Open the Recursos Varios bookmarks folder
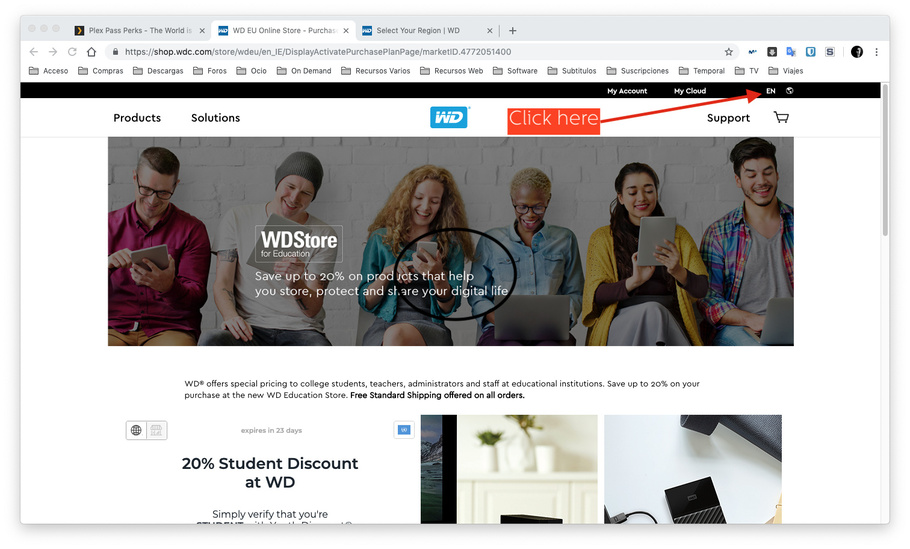910x549 pixels. tap(375, 71)
